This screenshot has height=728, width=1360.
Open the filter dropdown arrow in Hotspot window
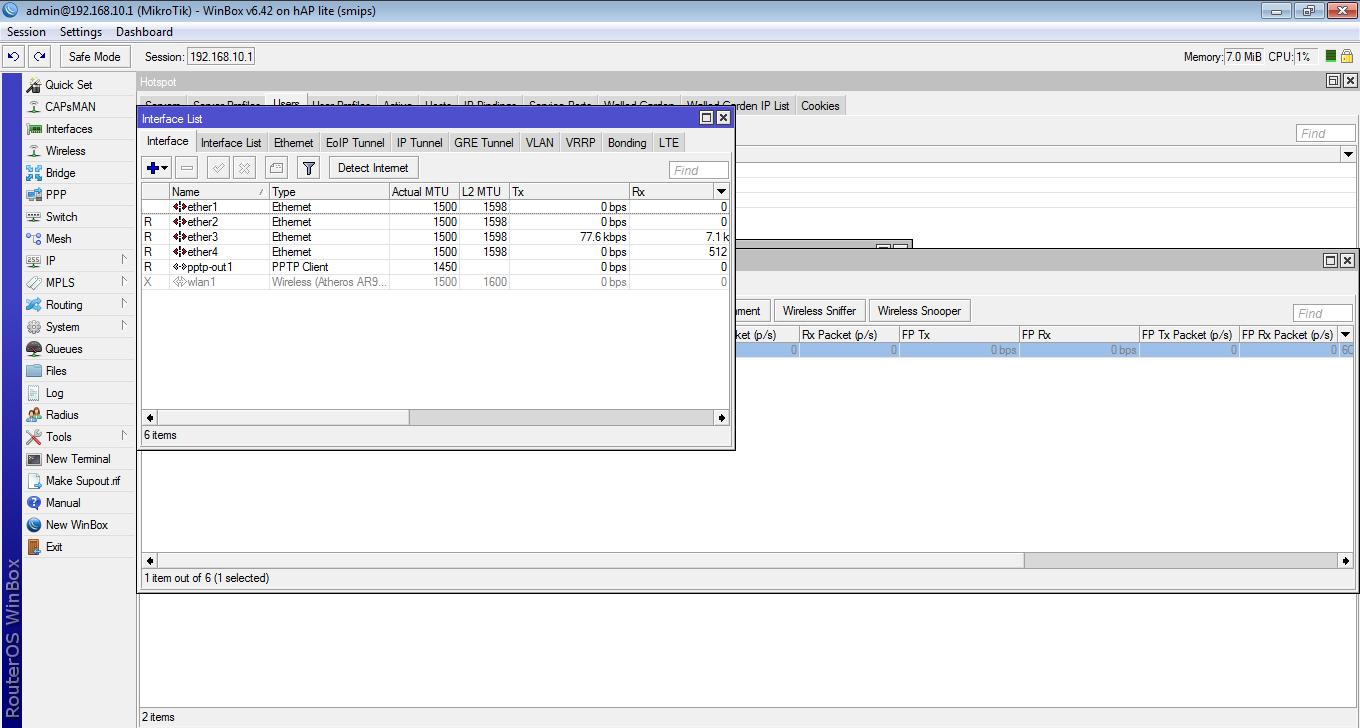point(1348,155)
